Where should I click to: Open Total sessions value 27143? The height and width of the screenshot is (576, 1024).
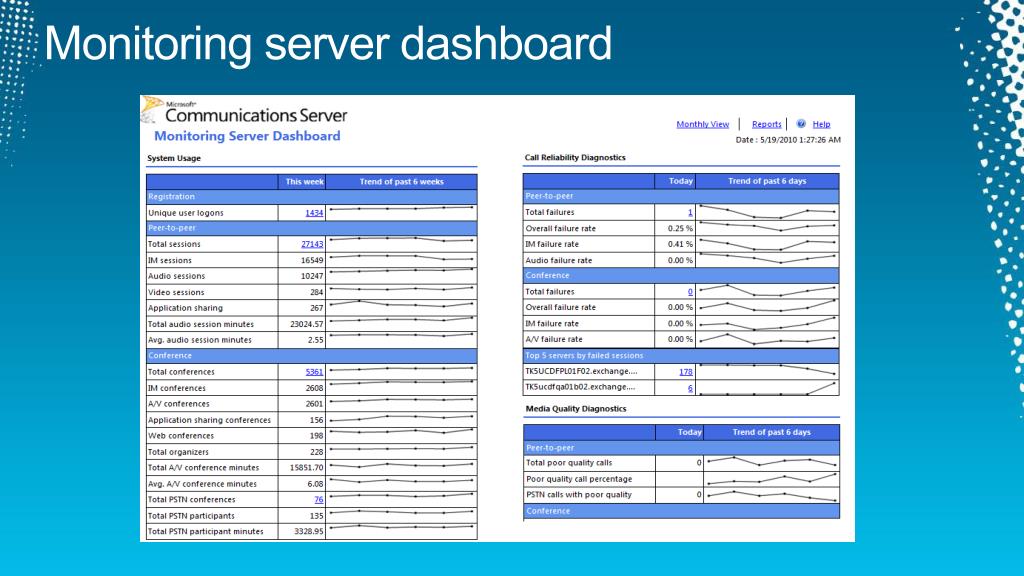(312, 244)
